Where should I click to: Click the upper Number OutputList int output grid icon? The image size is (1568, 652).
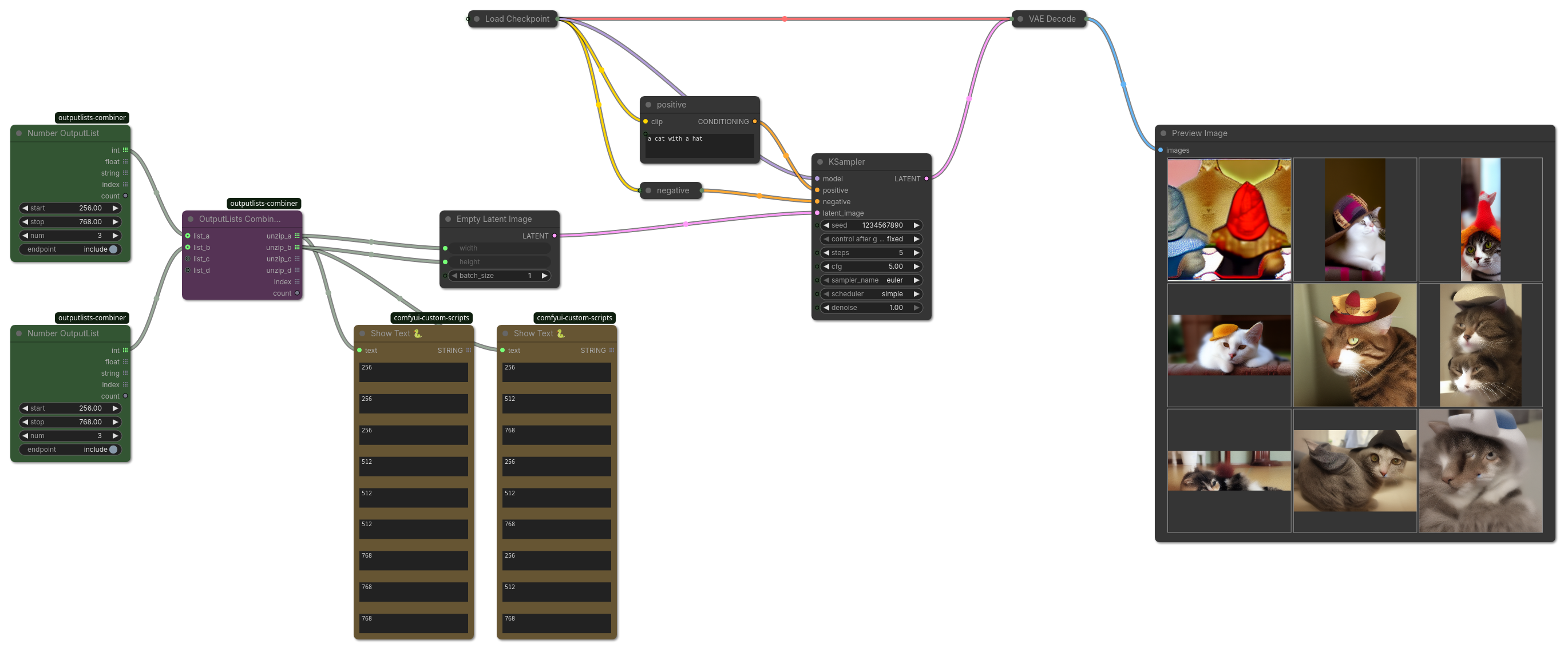click(x=125, y=150)
